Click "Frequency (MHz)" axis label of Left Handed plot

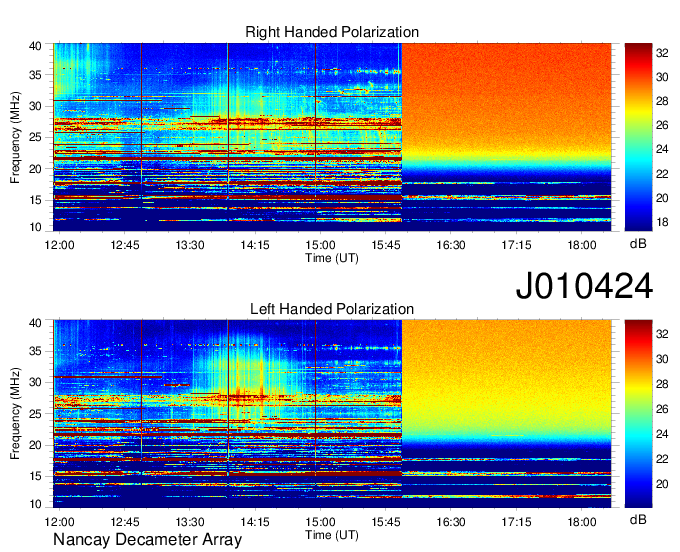coord(15,414)
